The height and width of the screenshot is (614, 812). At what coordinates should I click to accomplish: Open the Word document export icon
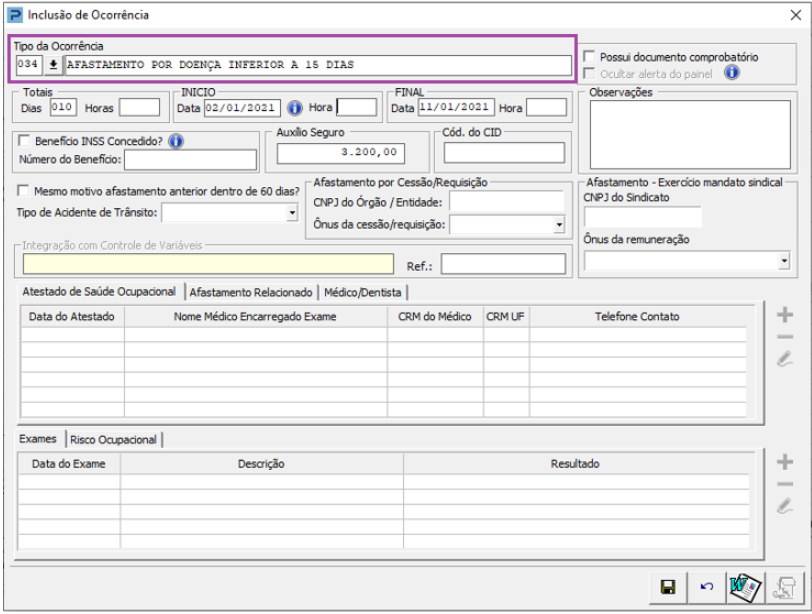[745, 587]
